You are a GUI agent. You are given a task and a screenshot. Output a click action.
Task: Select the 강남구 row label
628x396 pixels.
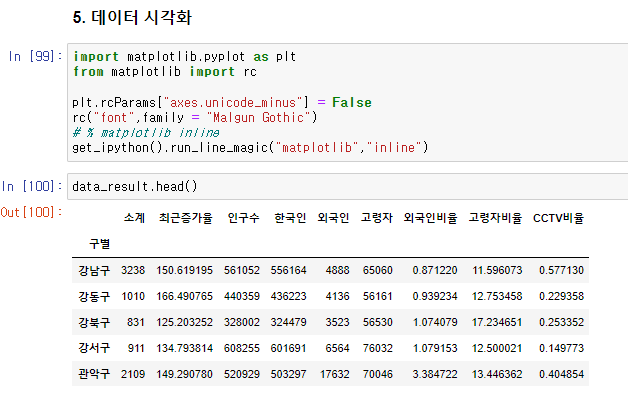point(94,270)
